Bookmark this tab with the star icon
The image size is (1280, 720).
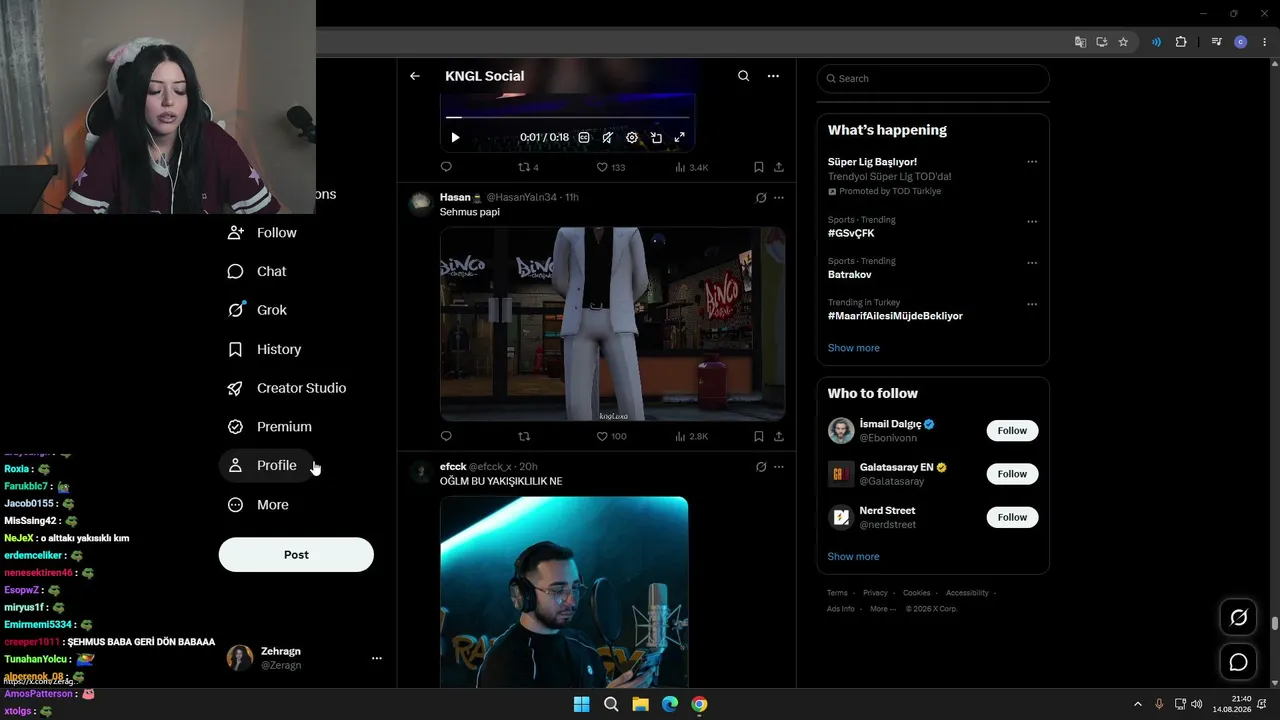1123,42
